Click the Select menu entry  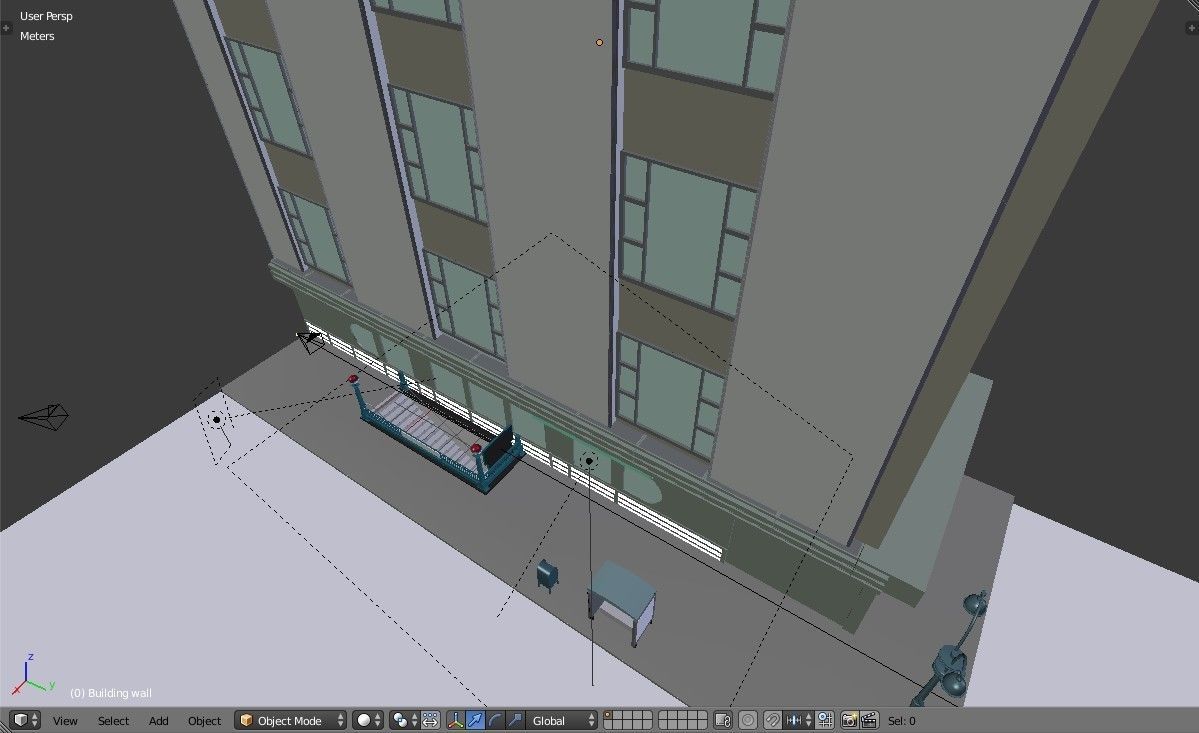tap(113, 720)
